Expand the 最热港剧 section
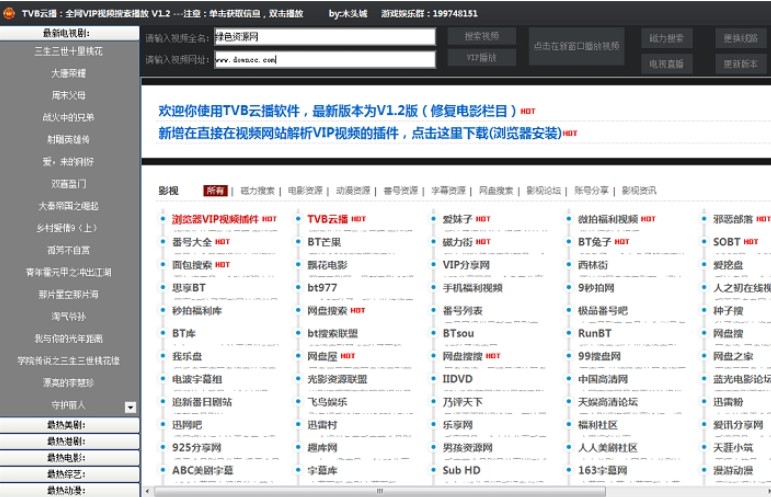This screenshot has height=497, width=771. [69, 441]
